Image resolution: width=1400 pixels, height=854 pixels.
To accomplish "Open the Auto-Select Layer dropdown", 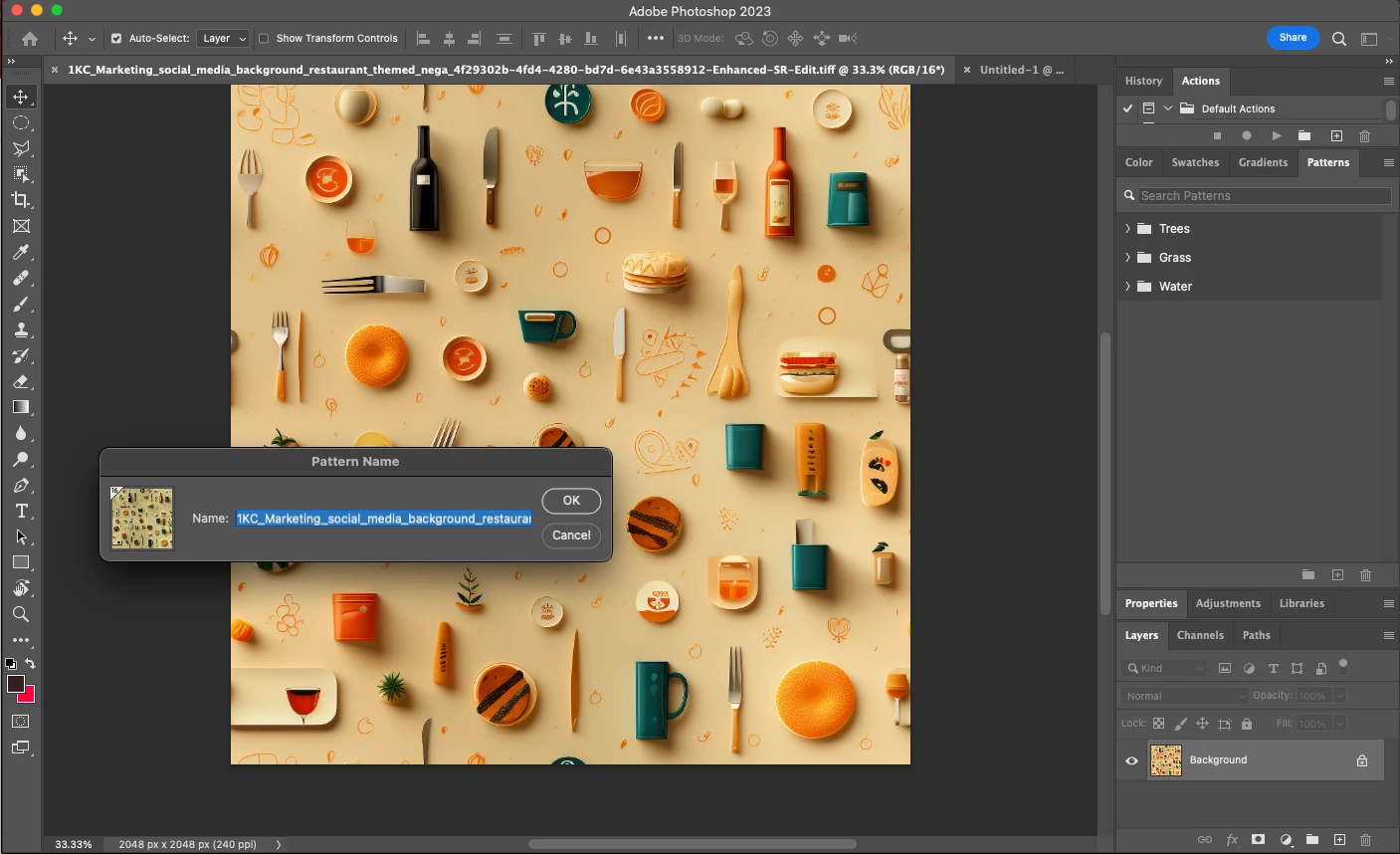I will click(x=224, y=39).
